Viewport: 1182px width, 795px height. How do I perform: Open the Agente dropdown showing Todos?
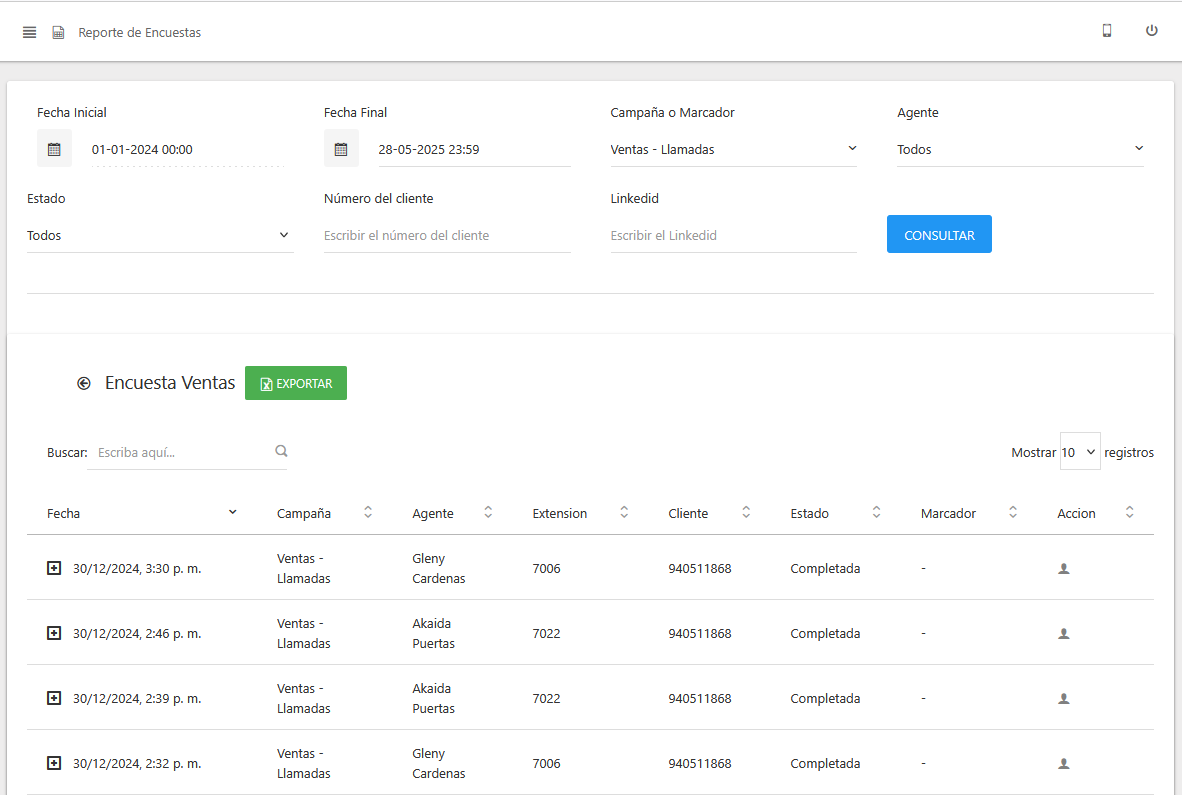[x=1020, y=149]
